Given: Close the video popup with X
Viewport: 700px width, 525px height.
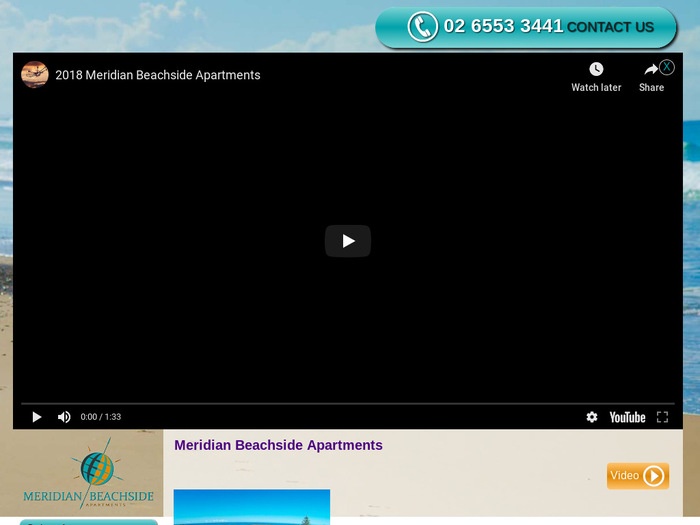Looking at the screenshot, I should pos(667,67).
